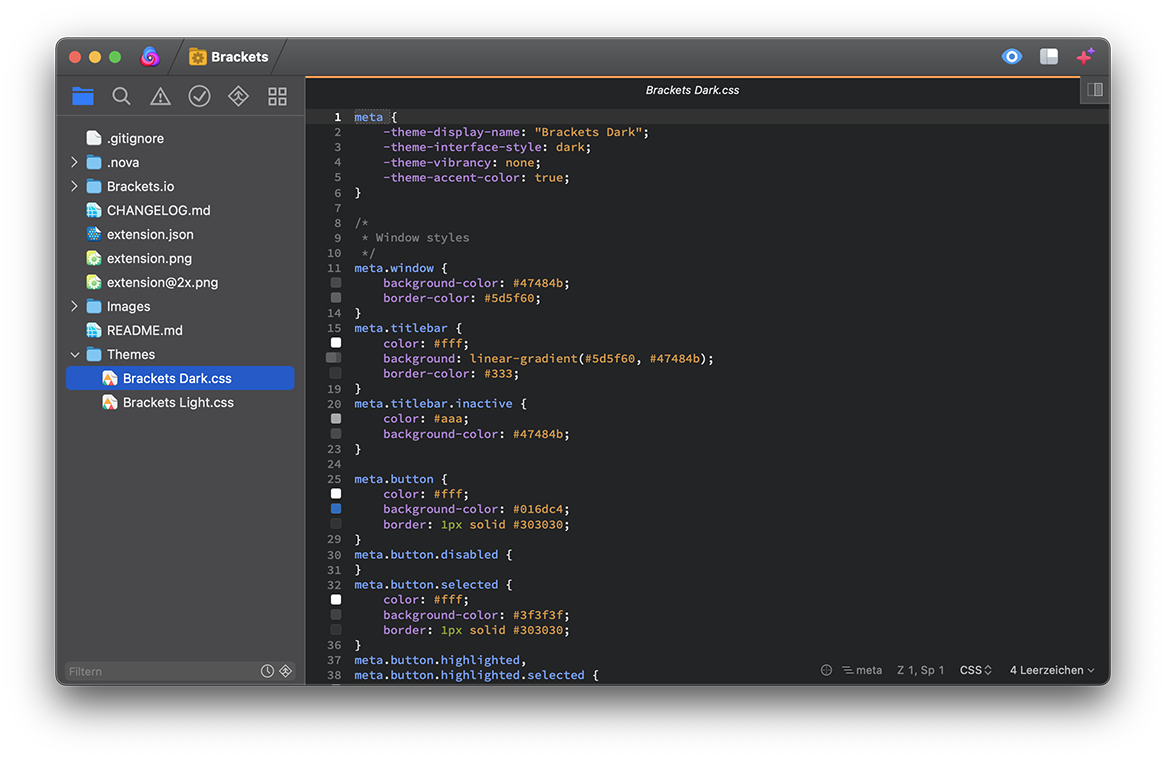
Task: Open color swatch for border-color #5d5f60
Action: (x=336, y=297)
